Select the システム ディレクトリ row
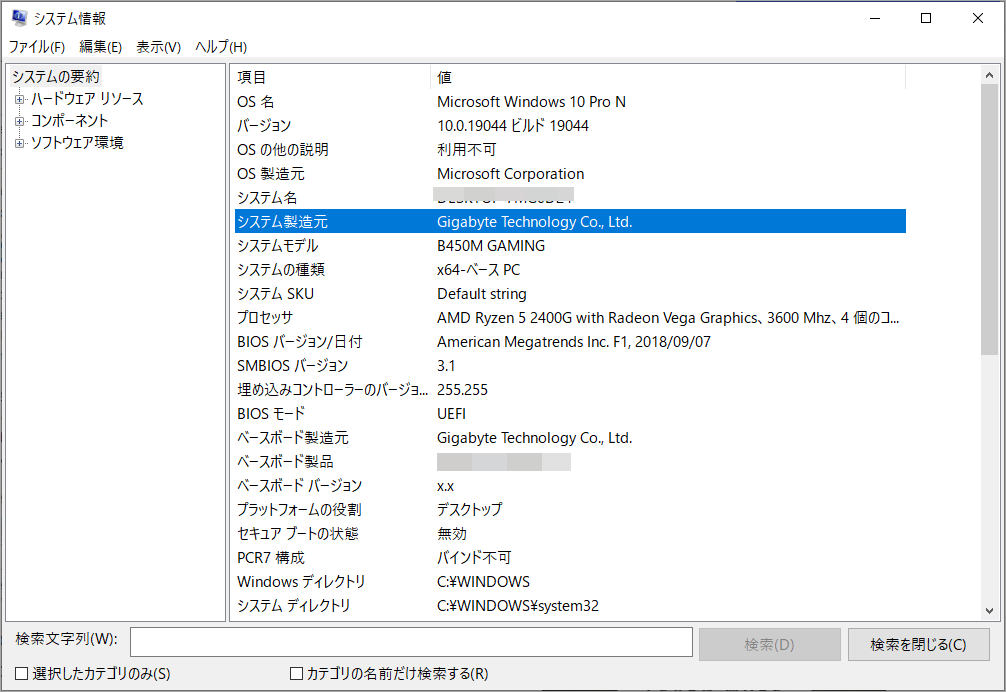This screenshot has height=692, width=1006. (x=570, y=605)
